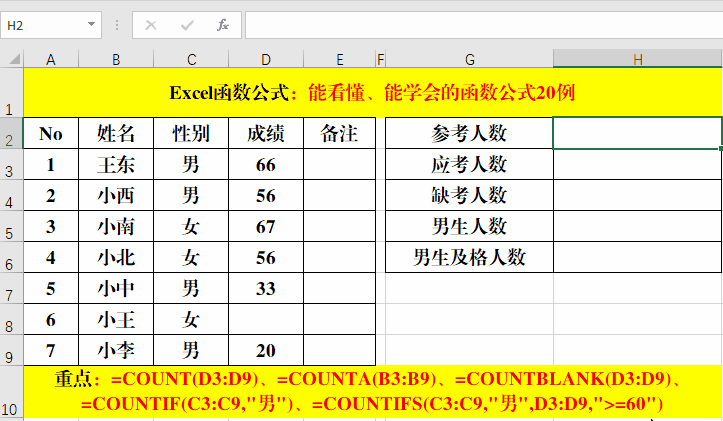The width and height of the screenshot is (723, 421).
Task: Click the '参考人数' label cell
Action: 469,133
